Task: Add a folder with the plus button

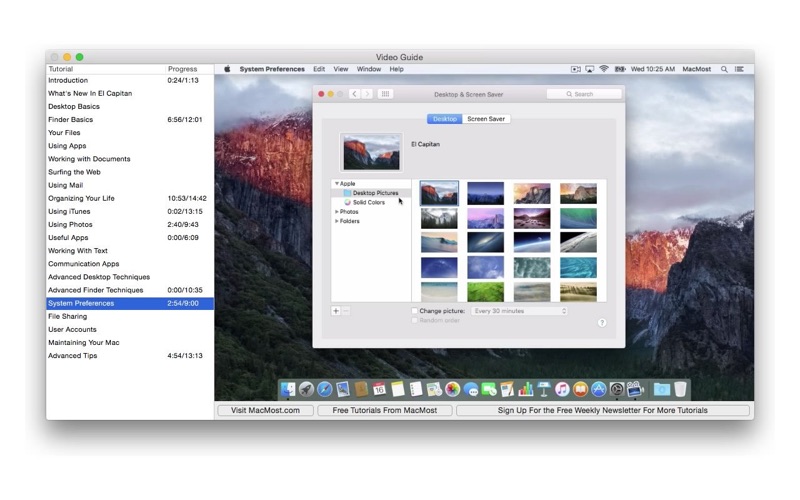Action: 336,311
